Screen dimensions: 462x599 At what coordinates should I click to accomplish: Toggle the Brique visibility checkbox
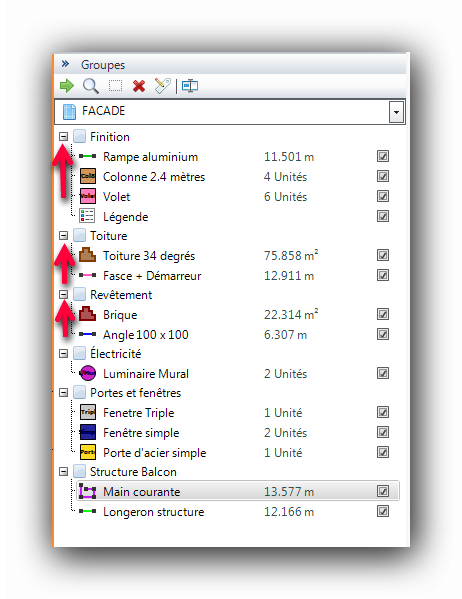click(383, 314)
